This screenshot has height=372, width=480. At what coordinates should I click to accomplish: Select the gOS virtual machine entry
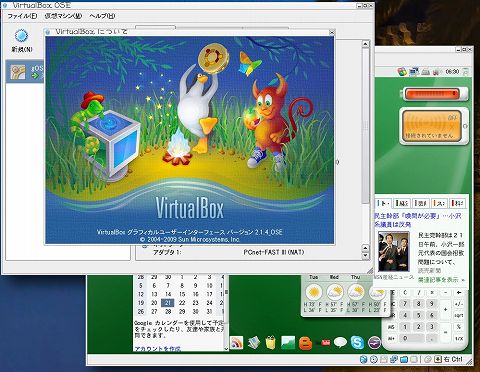25,72
